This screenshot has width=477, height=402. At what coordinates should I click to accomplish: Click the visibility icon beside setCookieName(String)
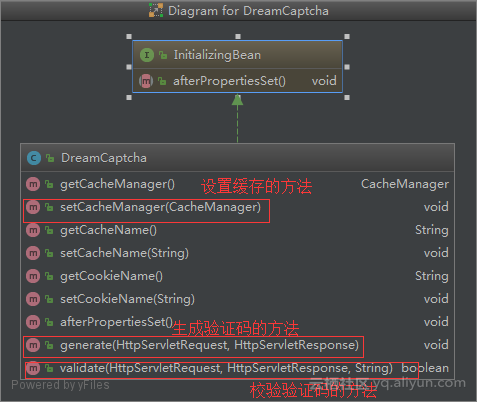tap(49, 299)
